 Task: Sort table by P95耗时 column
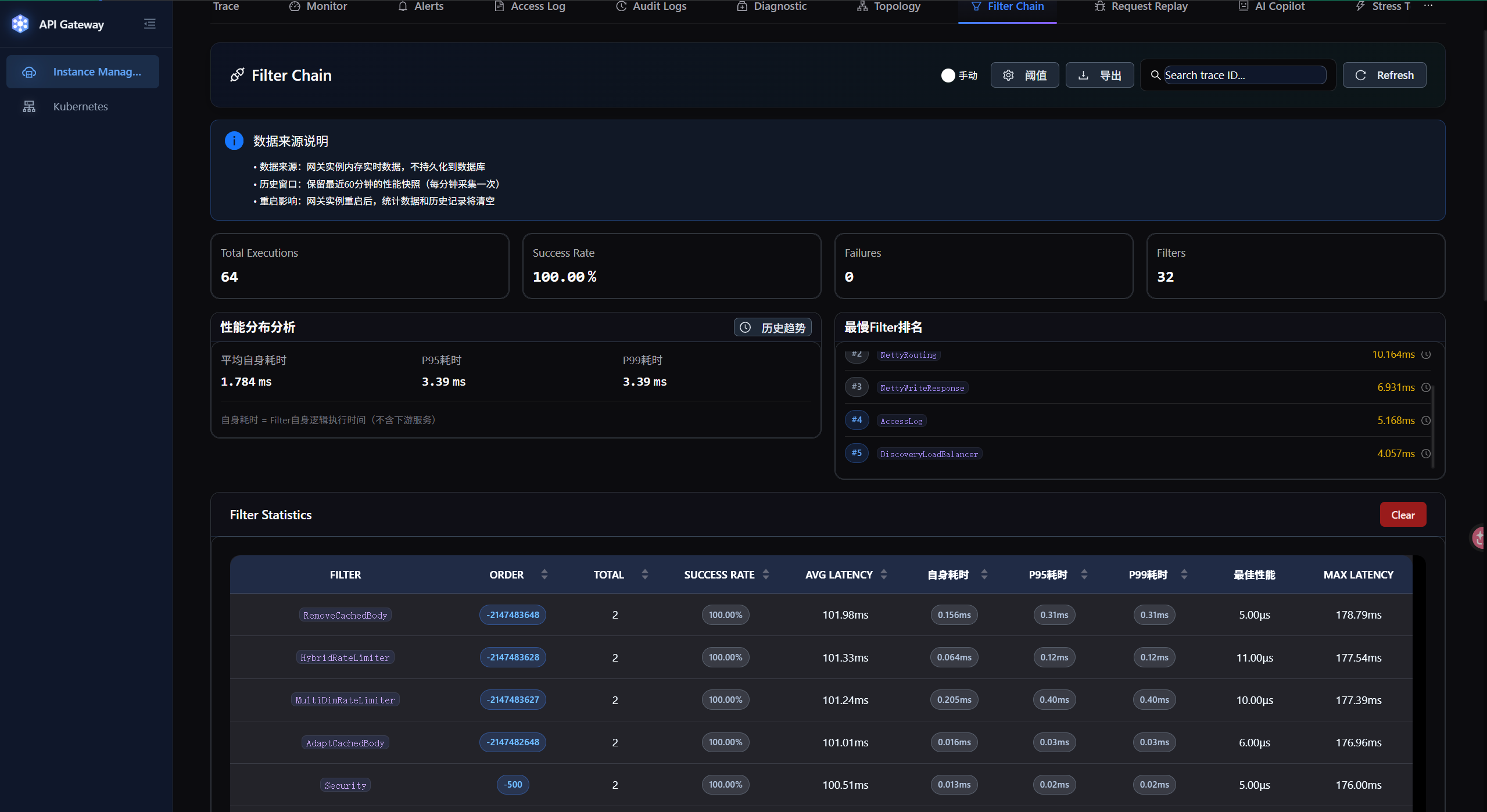click(x=1084, y=574)
